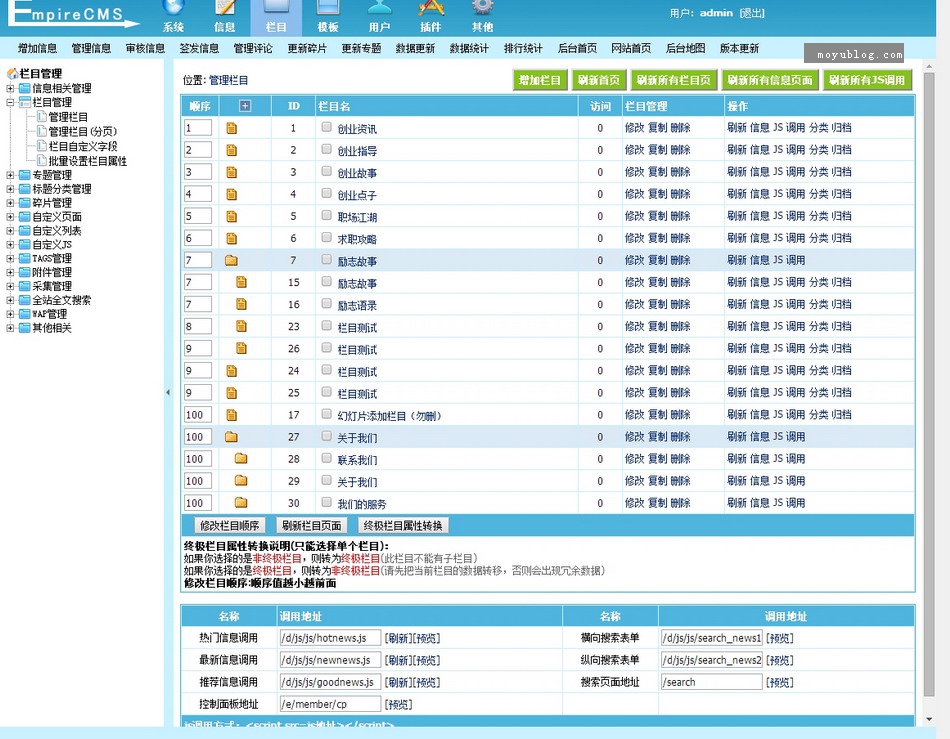Open the 其他 gear navigation icon

click(x=482, y=17)
